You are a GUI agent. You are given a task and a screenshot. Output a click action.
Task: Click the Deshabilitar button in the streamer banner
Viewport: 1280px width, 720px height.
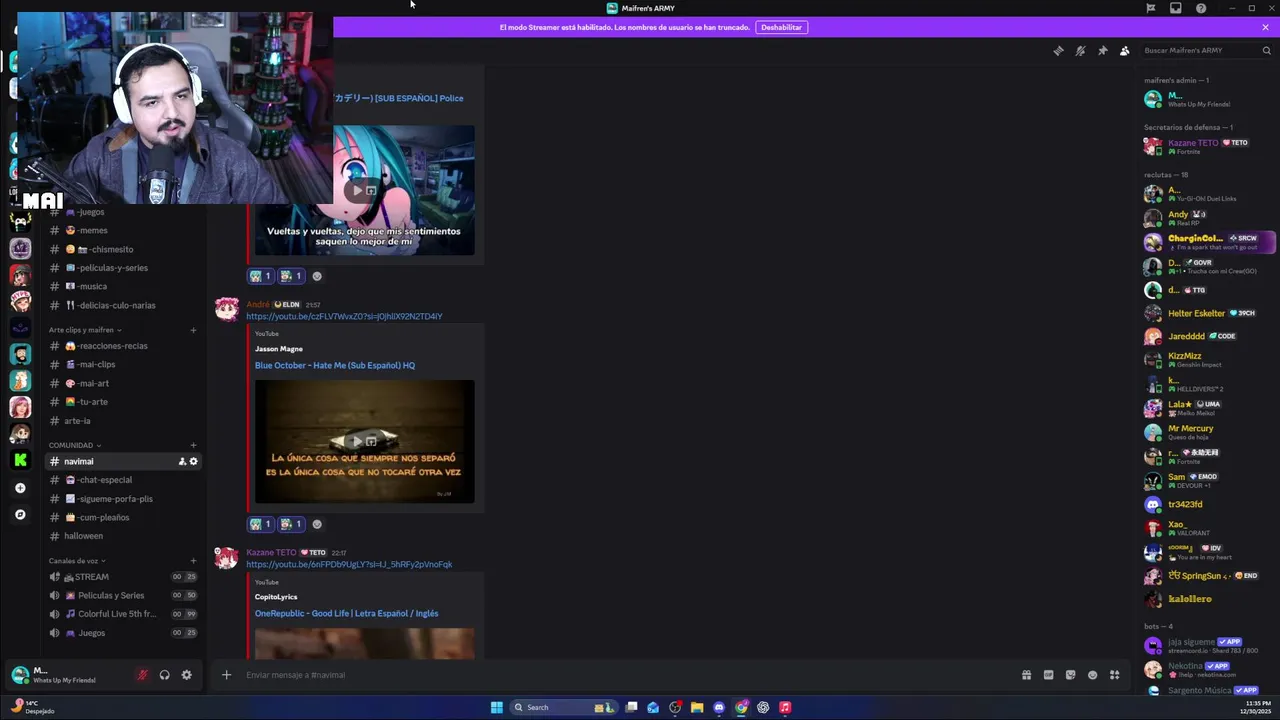781,27
